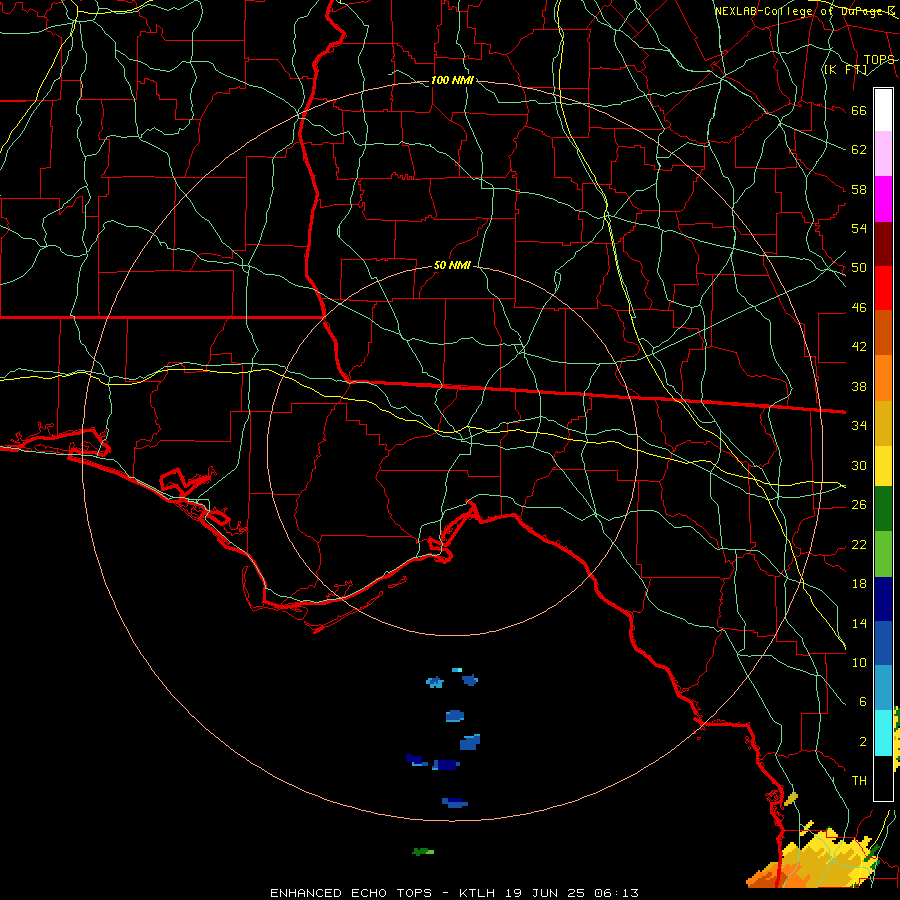Click the "50 NMI" range ring label
This screenshot has width=900, height=900.
(x=452, y=265)
